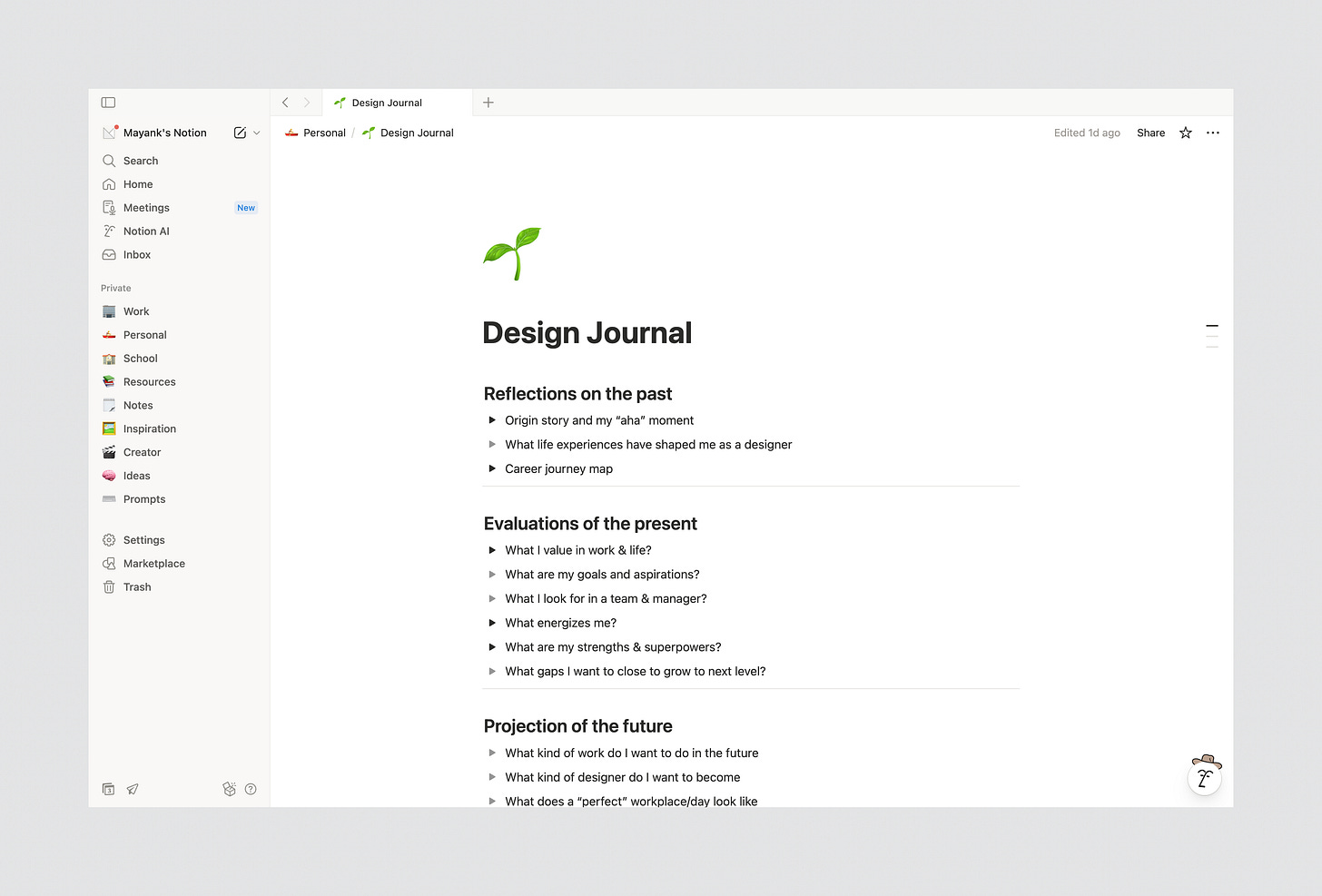Open help question mark icon
1322x896 pixels.
pos(251,789)
